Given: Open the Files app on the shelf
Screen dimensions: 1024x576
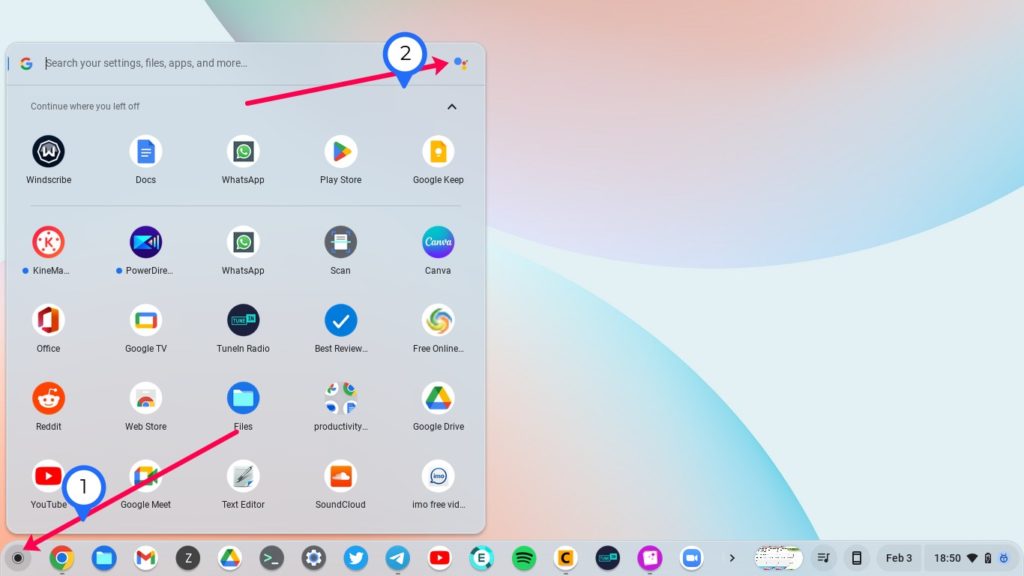Looking at the screenshot, I should click(103, 558).
